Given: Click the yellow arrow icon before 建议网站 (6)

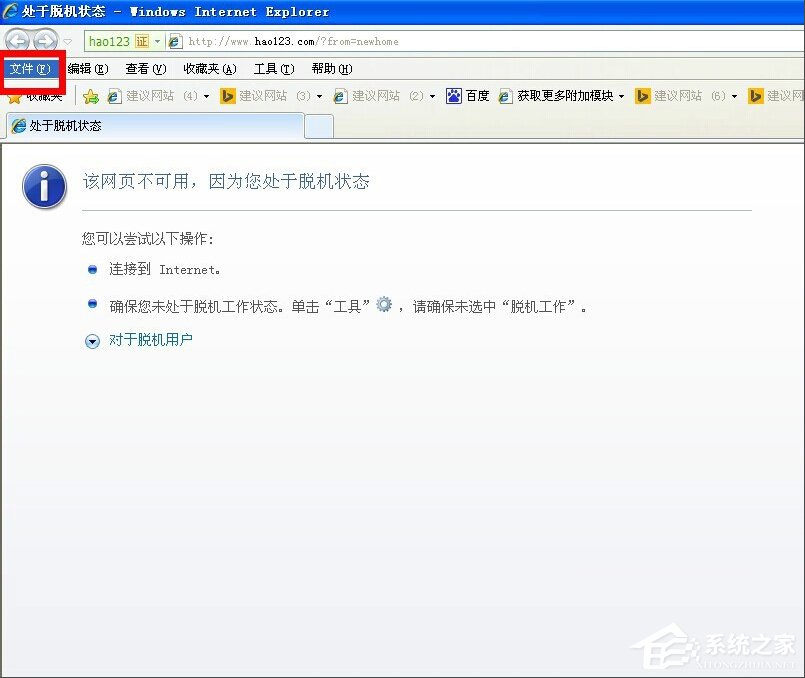Looking at the screenshot, I should 642,96.
